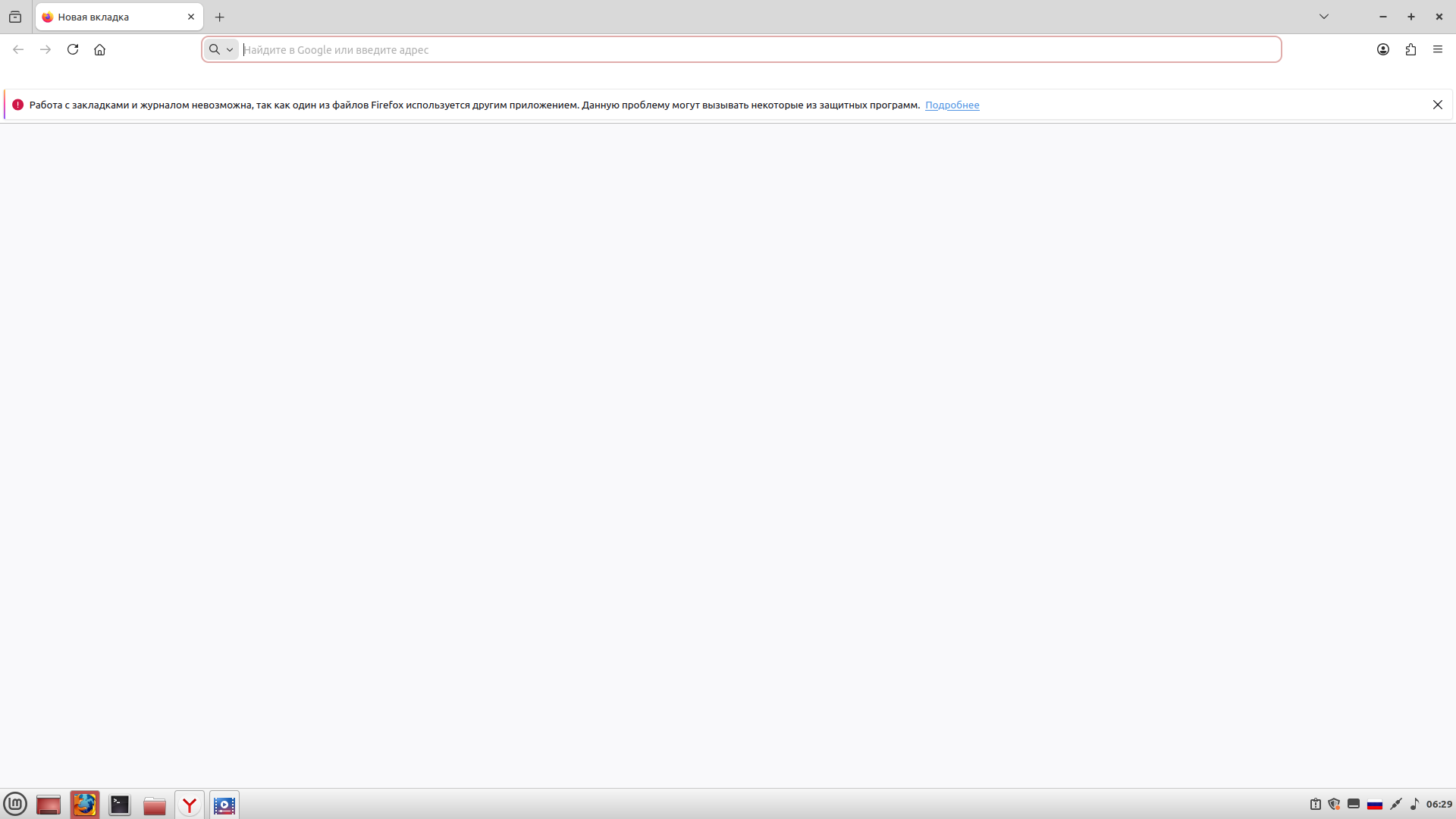Expand the list all tabs chevron
Image resolution: width=1456 pixels, height=819 pixels.
pyautogui.click(x=1324, y=17)
